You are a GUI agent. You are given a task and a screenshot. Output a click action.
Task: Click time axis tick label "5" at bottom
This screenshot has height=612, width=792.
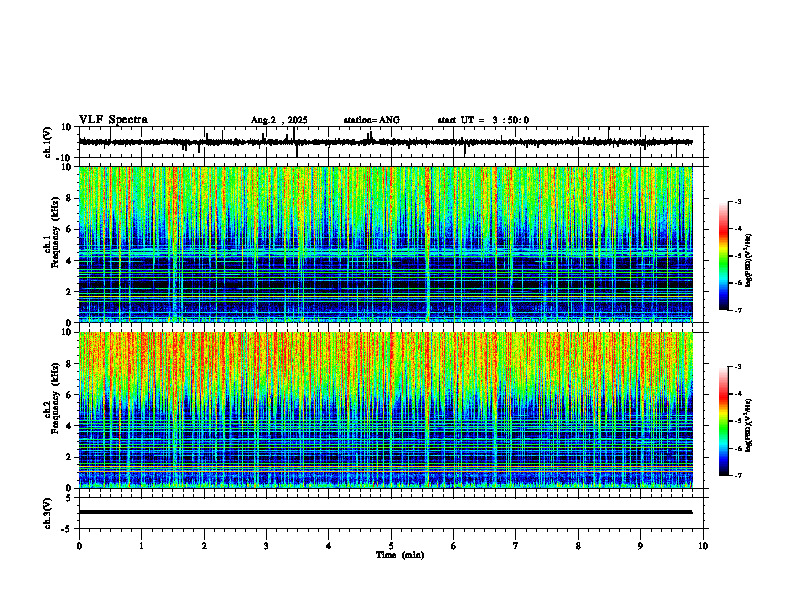coord(391,546)
